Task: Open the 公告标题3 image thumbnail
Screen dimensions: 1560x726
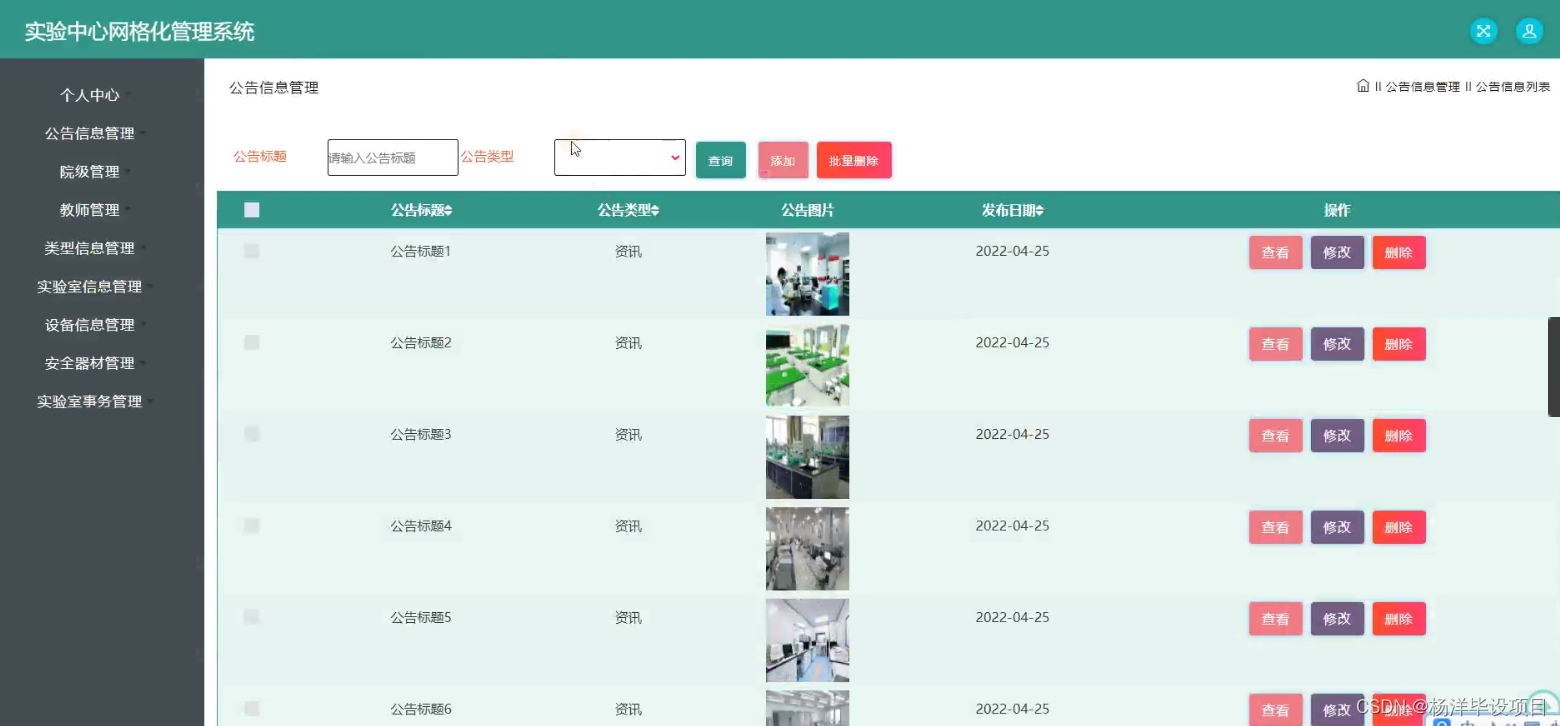Action: [807, 457]
